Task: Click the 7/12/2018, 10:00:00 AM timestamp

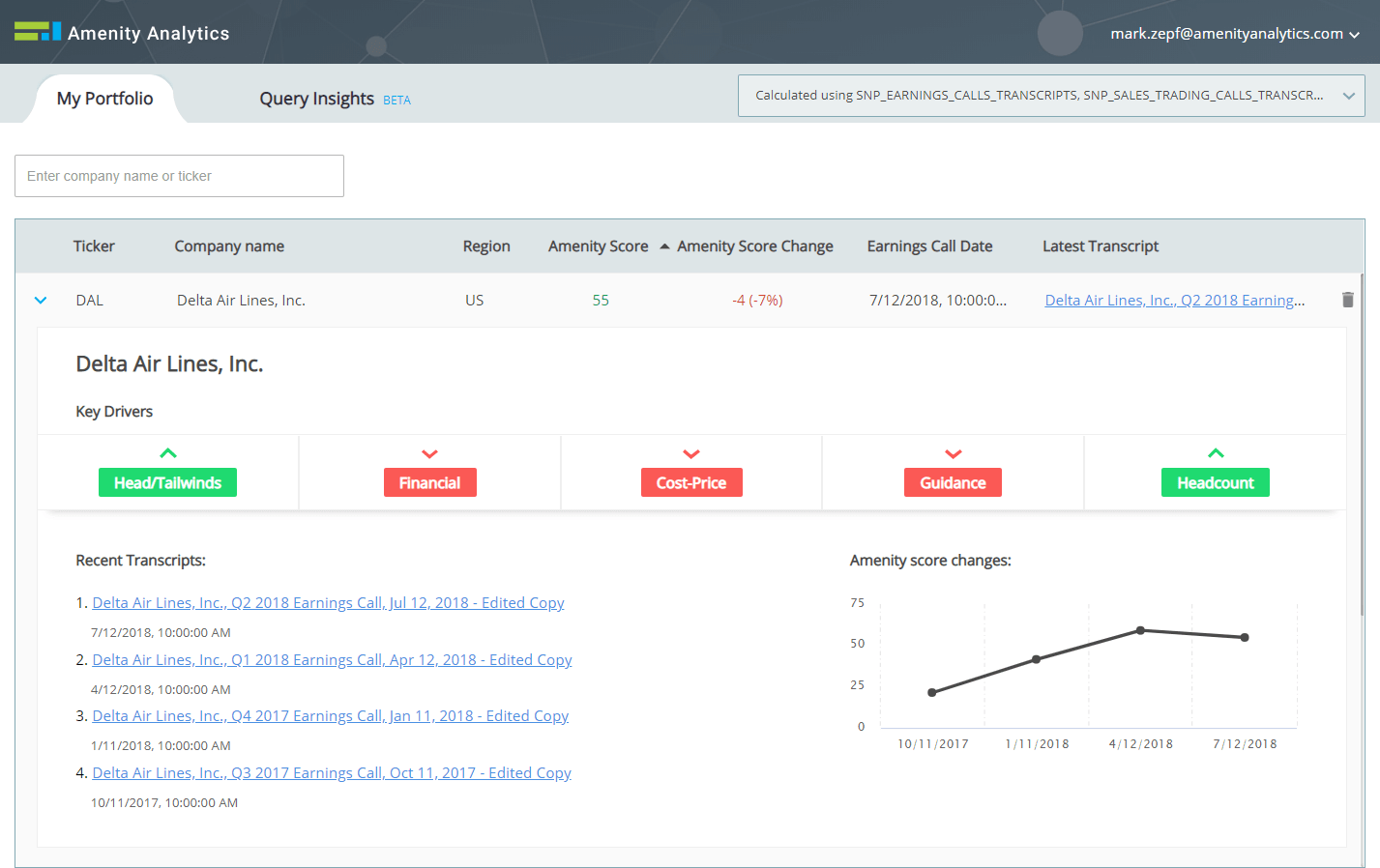Action: pyautogui.click(x=161, y=633)
